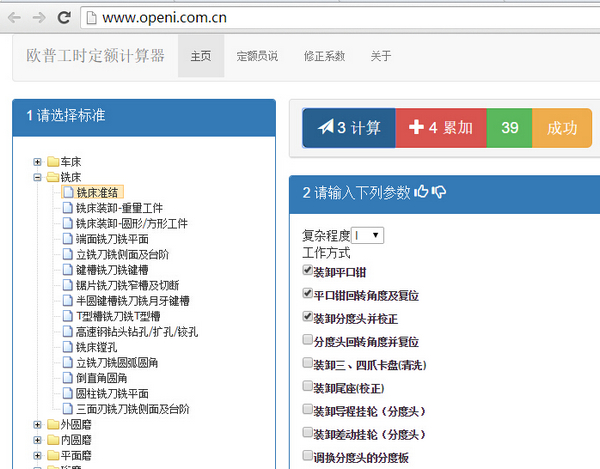Select 立铣刀铣圆弧圆角 tree item

tap(117, 363)
